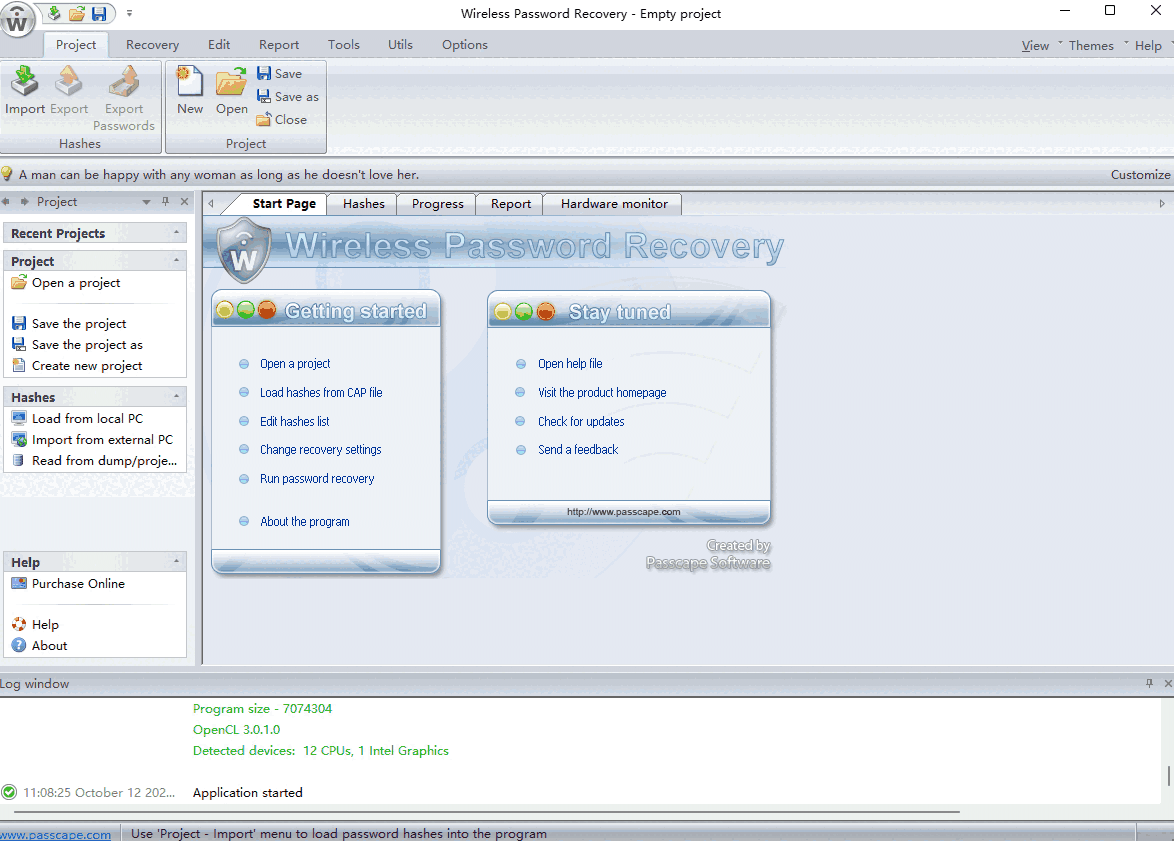Click the Save as icon in the Project group
The height and width of the screenshot is (841, 1174).
click(288, 96)
